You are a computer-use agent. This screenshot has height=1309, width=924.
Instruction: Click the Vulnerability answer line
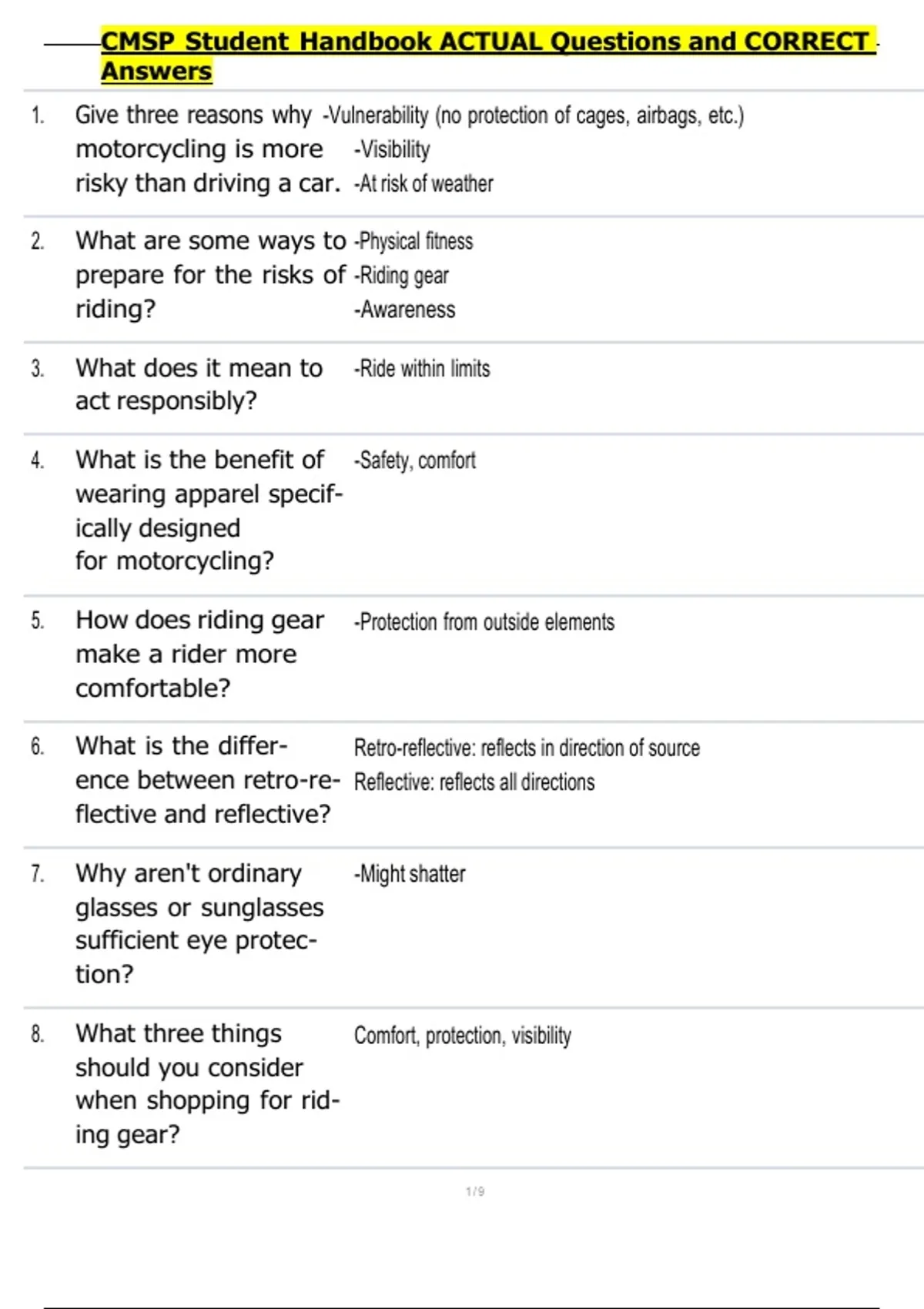coord(534,115)
